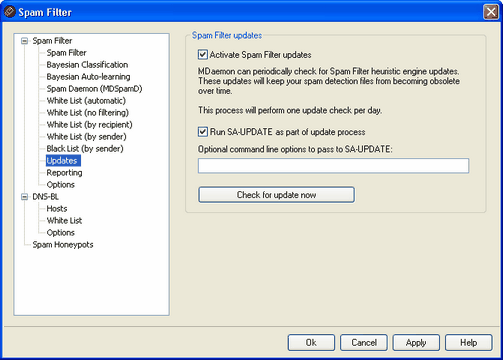This screenshot has width=503, height=360.
Task: Click the Apply button
Action: 416,343
